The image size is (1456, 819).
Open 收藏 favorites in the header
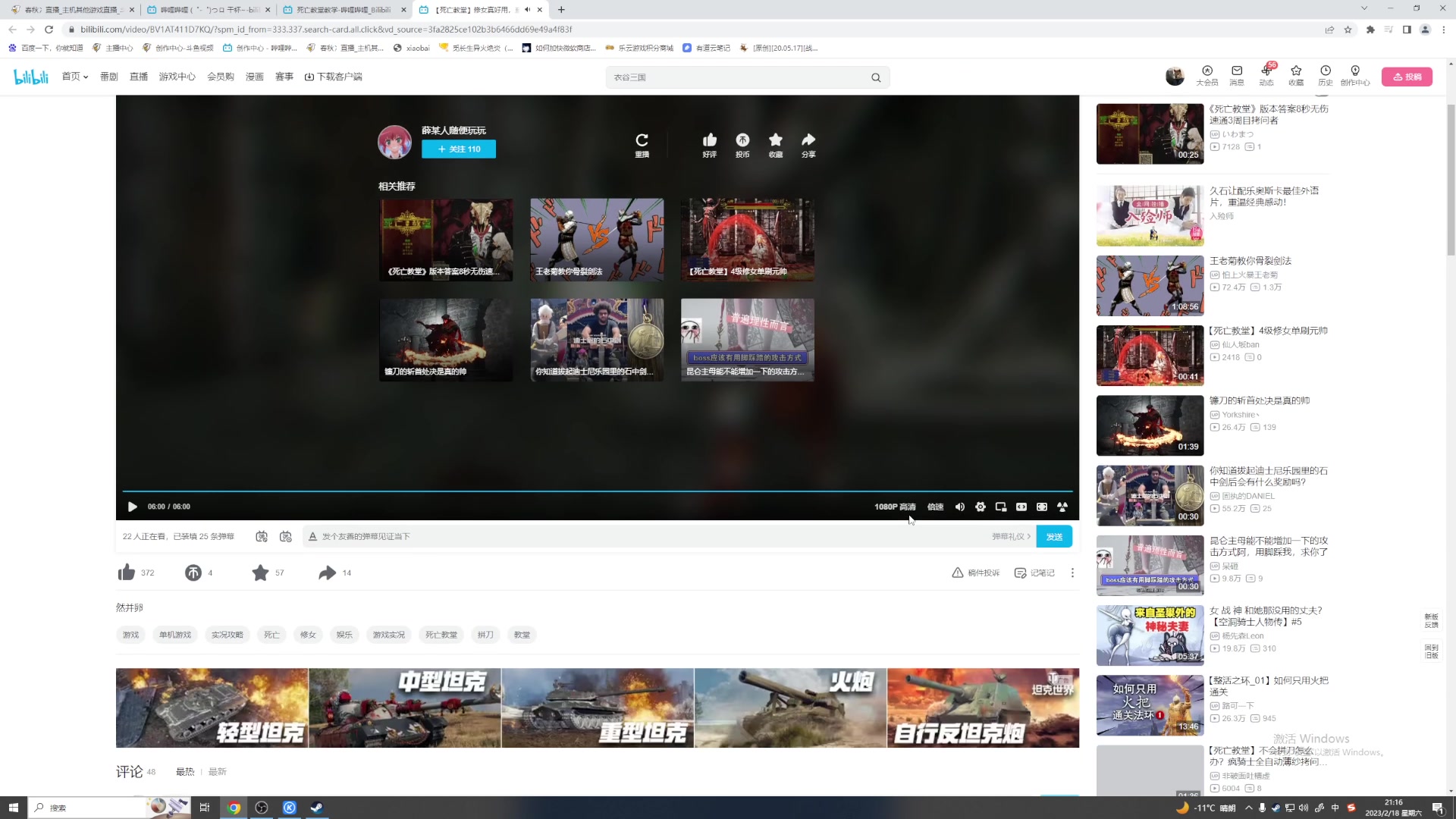coord(1296,76)
